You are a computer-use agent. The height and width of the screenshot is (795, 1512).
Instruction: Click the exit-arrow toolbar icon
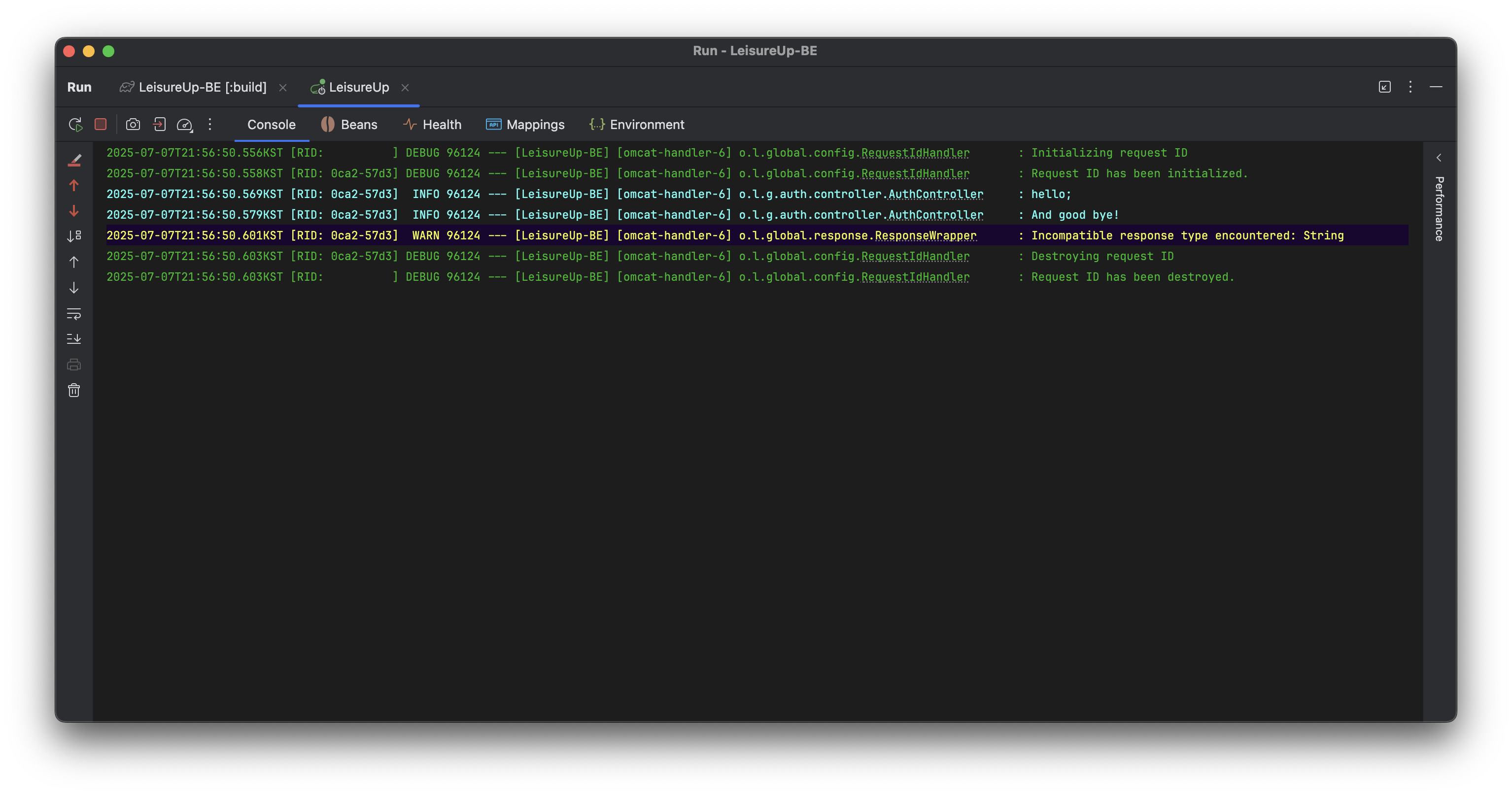159,125
